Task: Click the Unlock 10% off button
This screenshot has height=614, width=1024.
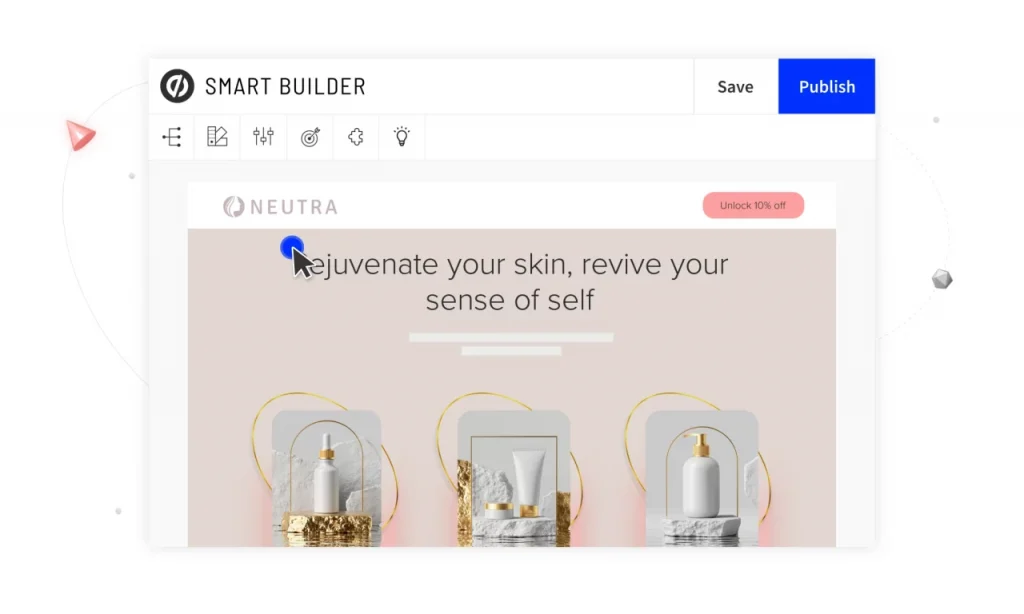Action: pos(753,206)
